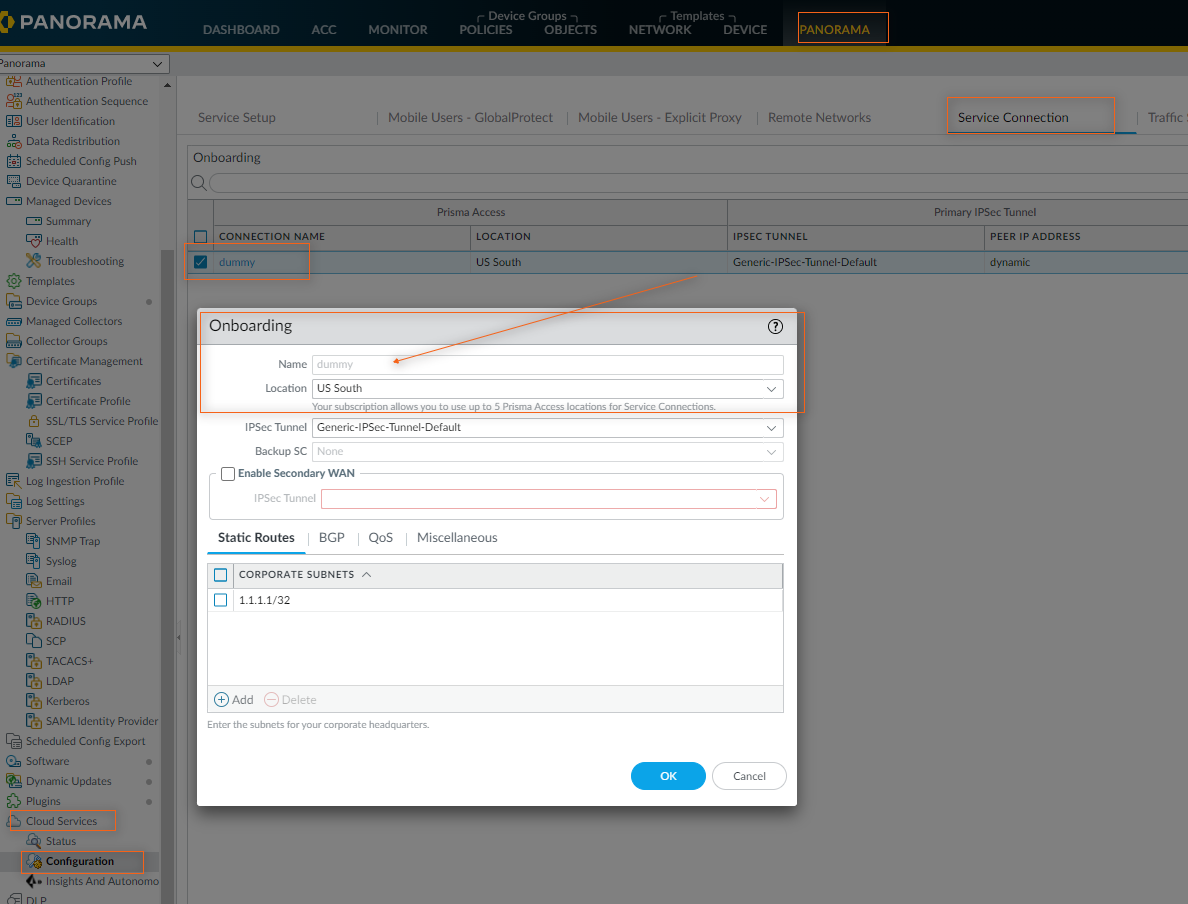
Task: Click the Templates gear icon in sidebar
Action: [x=14, y=281]
